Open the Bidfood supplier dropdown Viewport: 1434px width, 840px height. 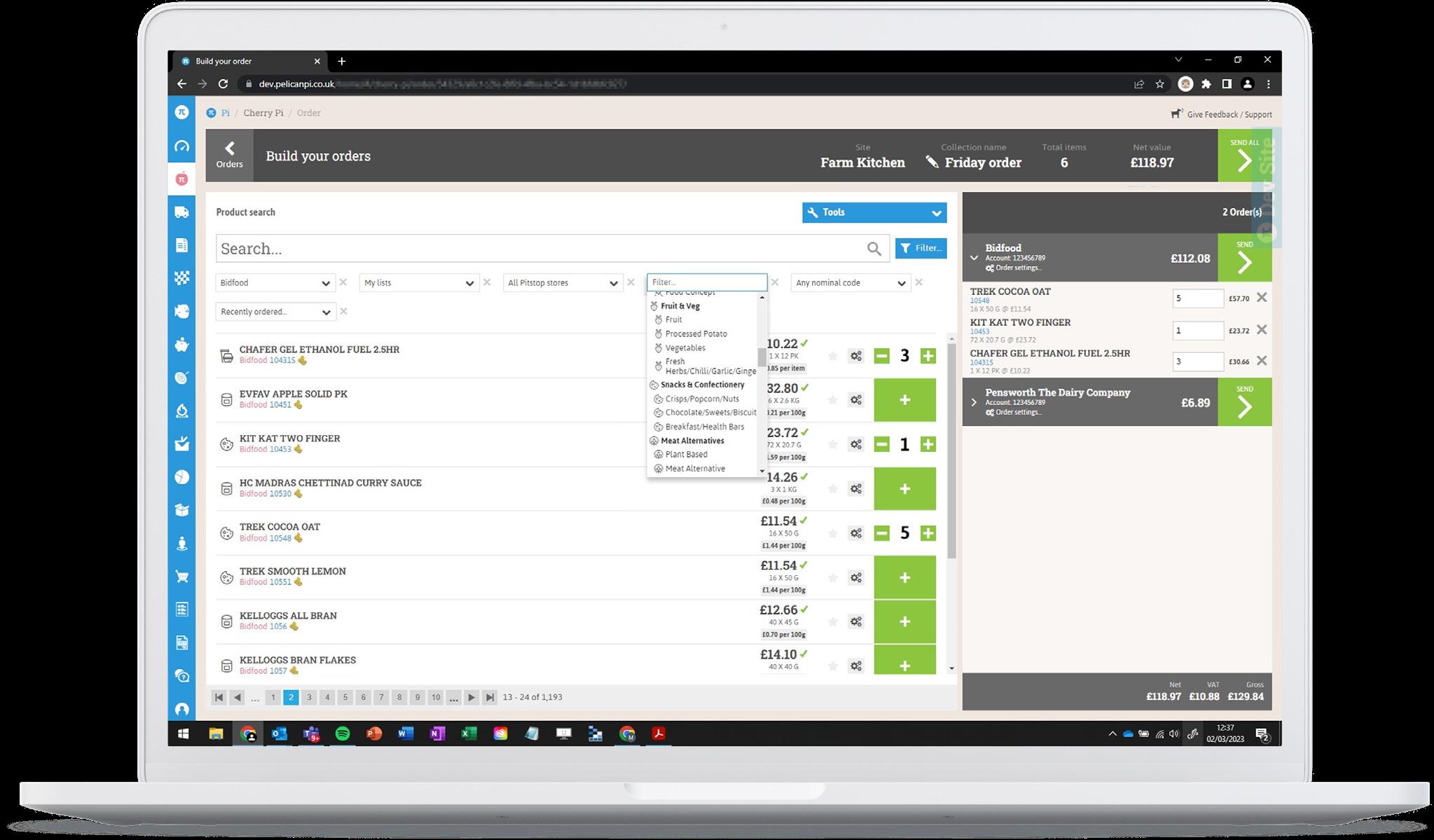(275, 283)
